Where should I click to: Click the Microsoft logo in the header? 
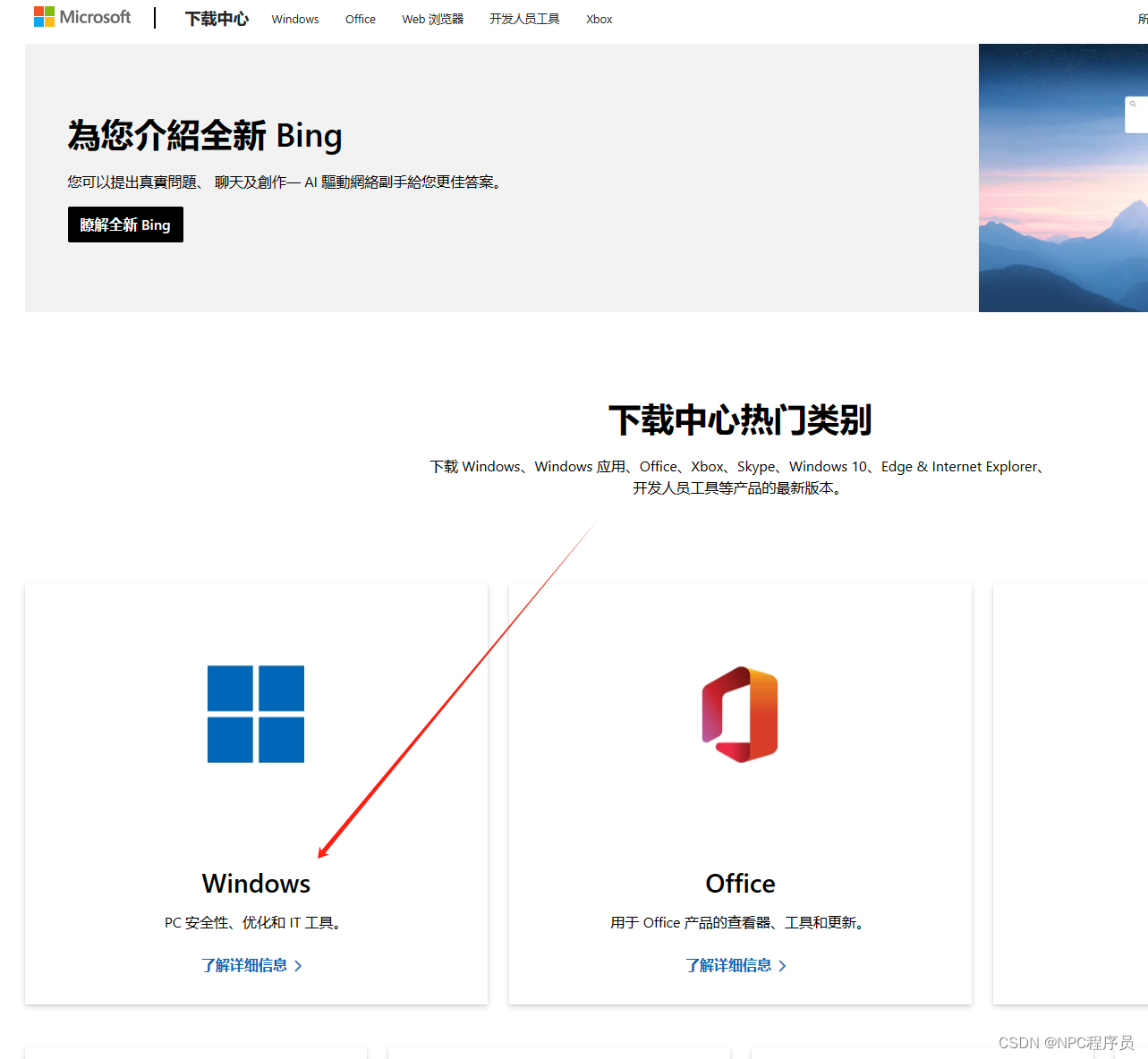82,17
